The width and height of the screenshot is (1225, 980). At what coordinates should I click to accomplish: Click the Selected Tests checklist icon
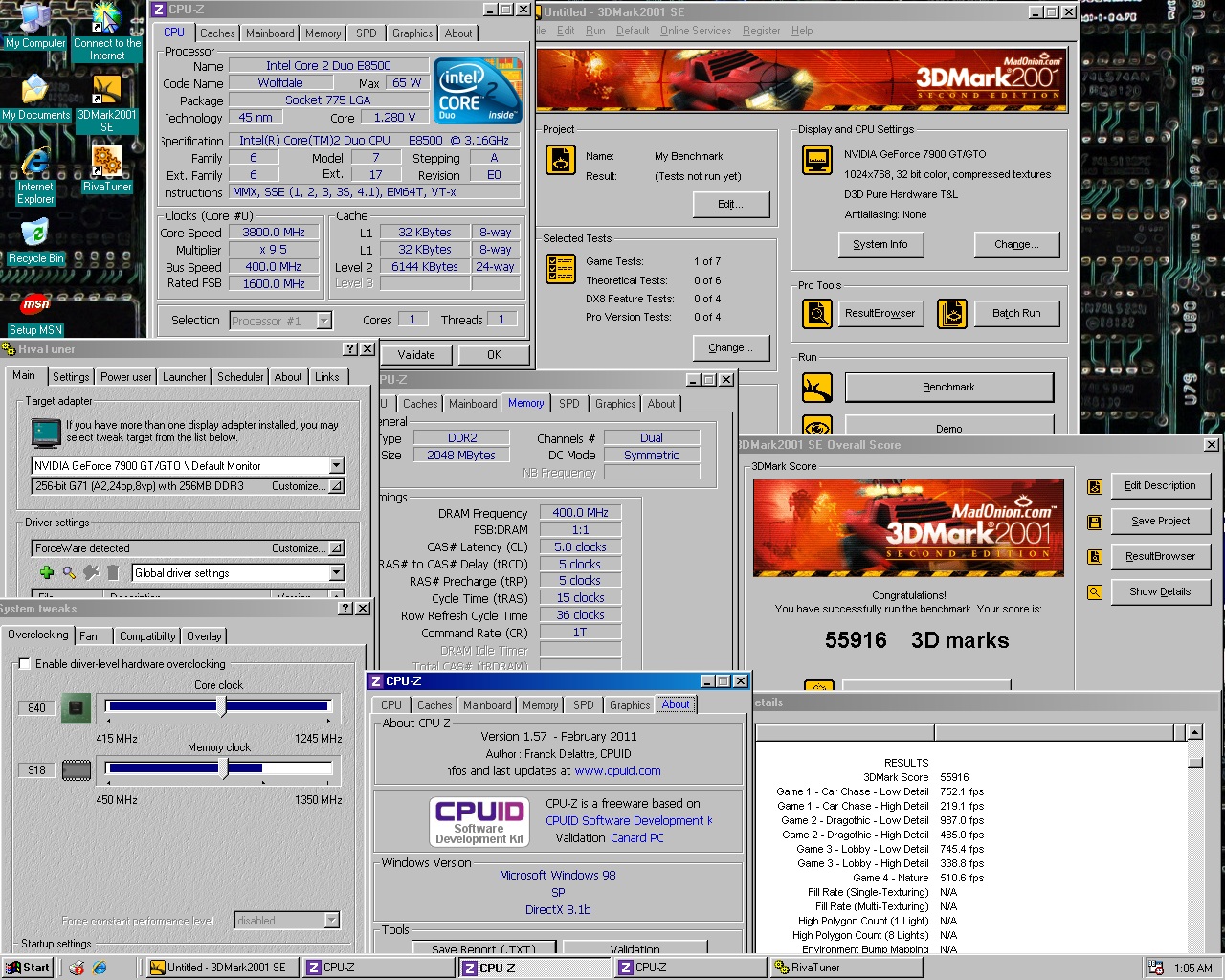(x=561, y=269)
